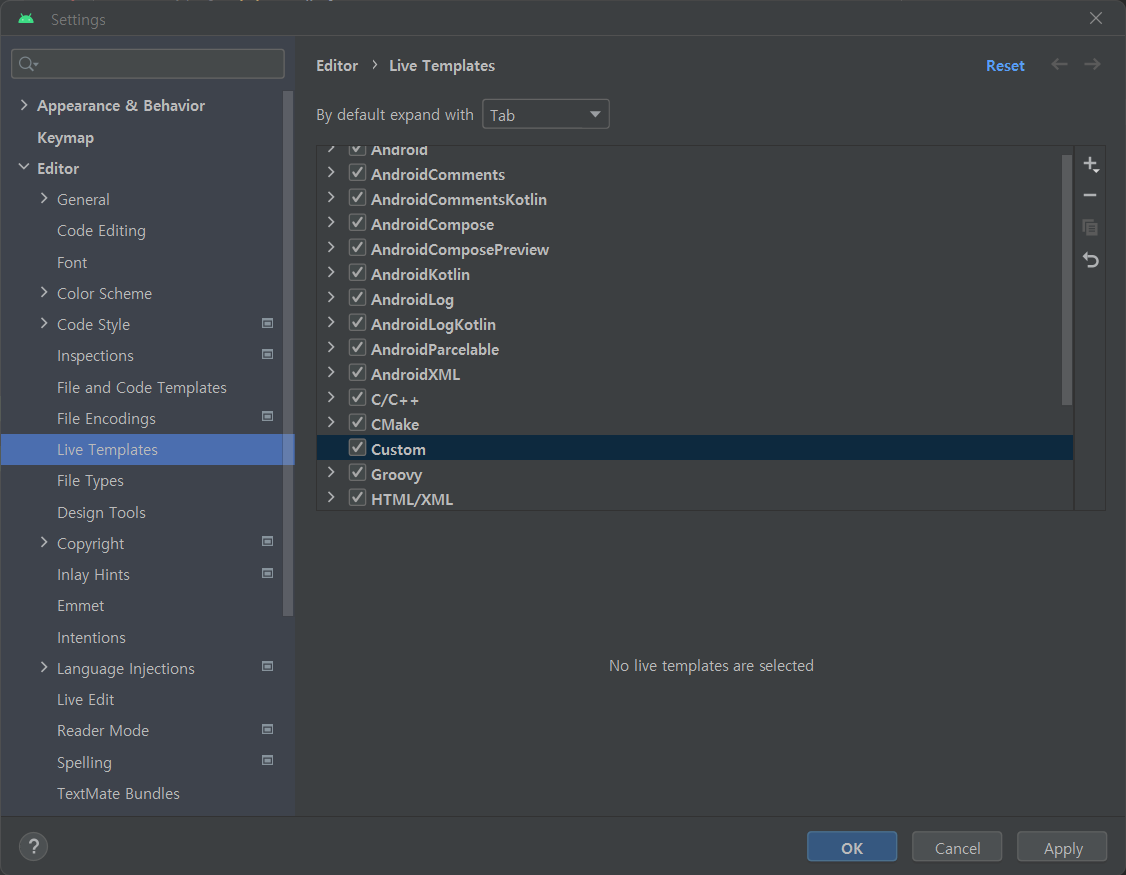Open the Keymap settings page
This screenshot has width=1126, height=875.
click(65, 137)
